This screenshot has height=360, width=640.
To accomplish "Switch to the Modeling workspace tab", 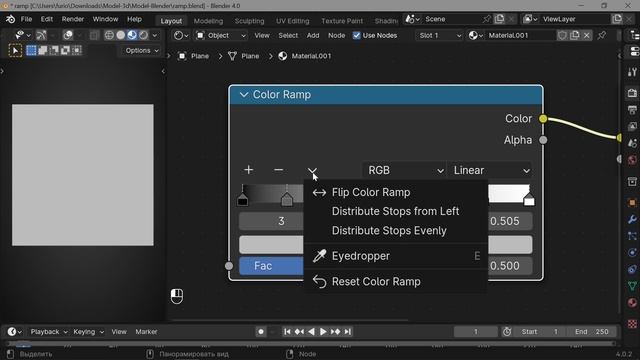I will (x=208, y=21).
